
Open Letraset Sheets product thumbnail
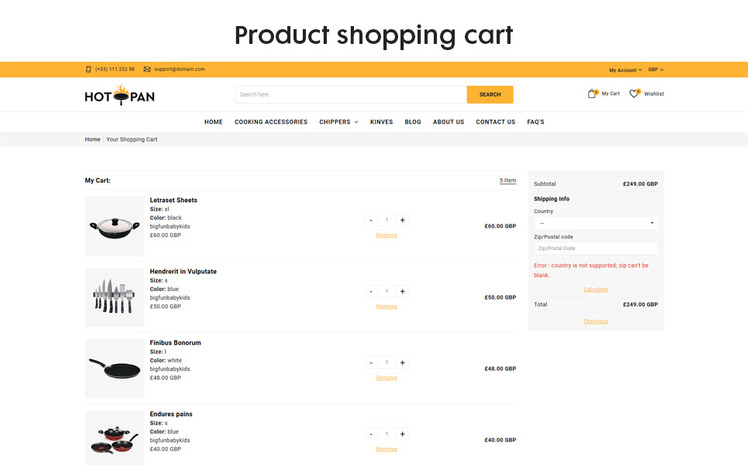tap(114, 226)
